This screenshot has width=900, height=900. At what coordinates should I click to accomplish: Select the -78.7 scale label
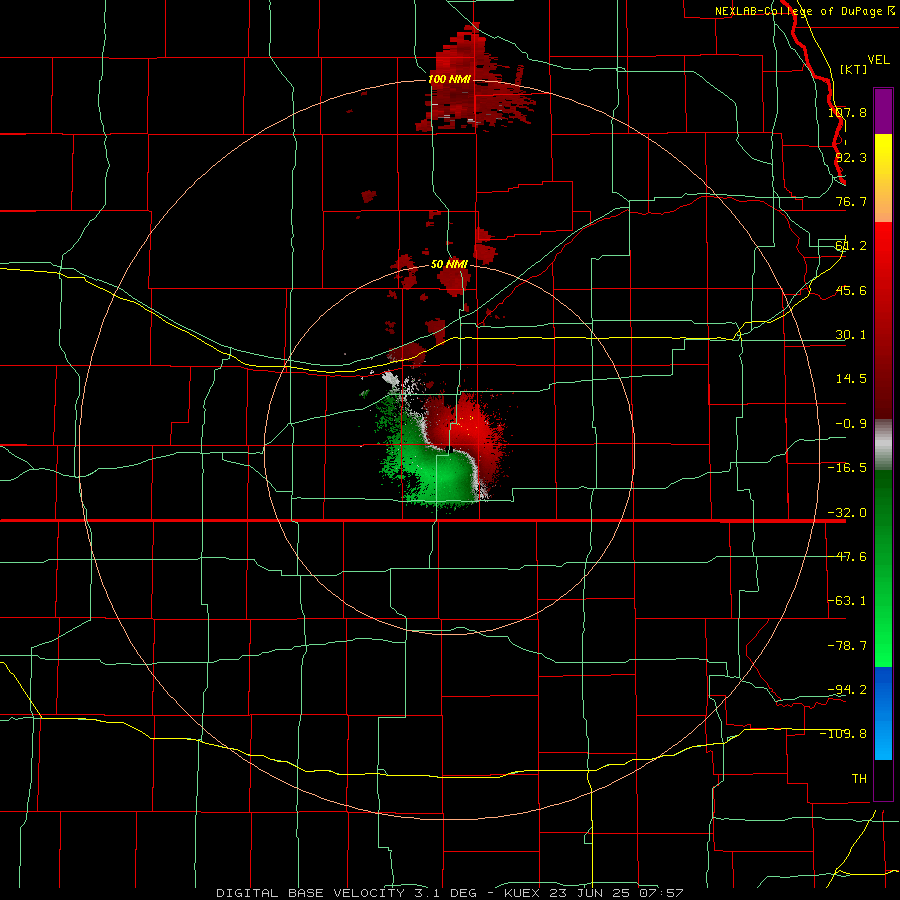coord(847,646)
